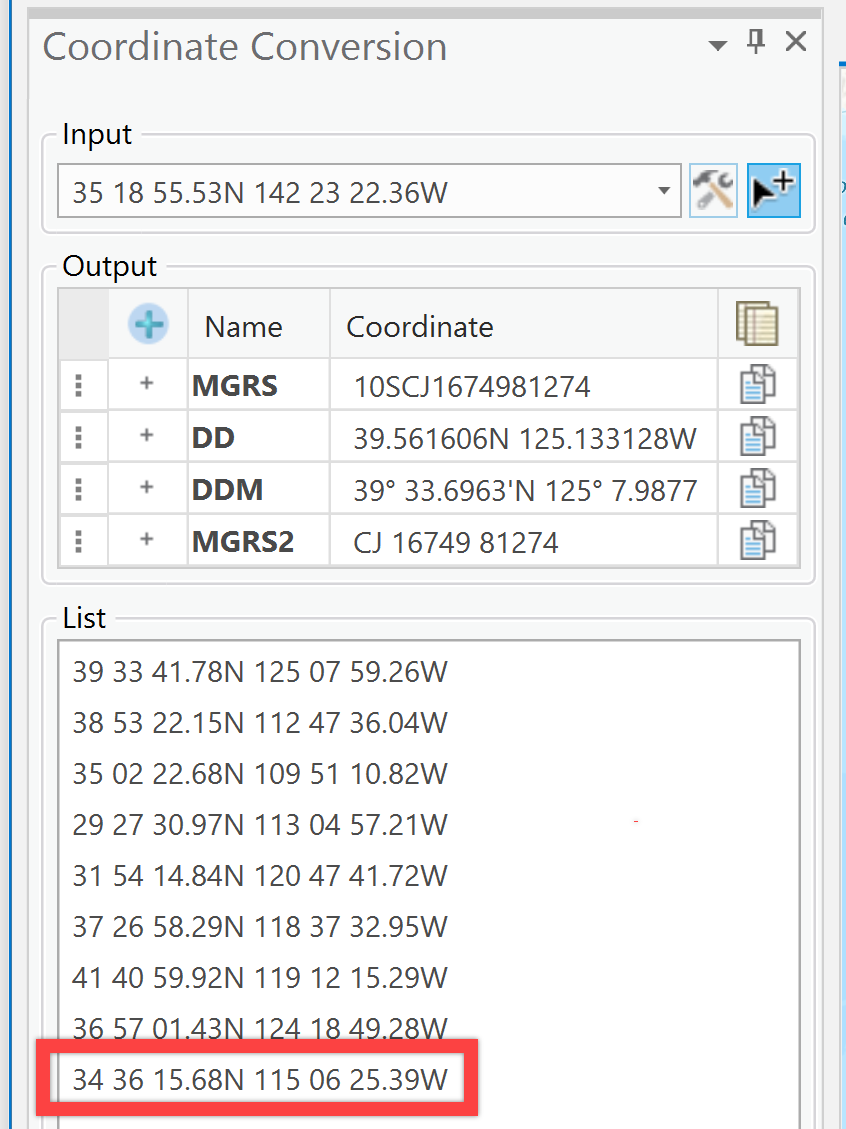Expand the MGRS output row

(x=147, y=383)
